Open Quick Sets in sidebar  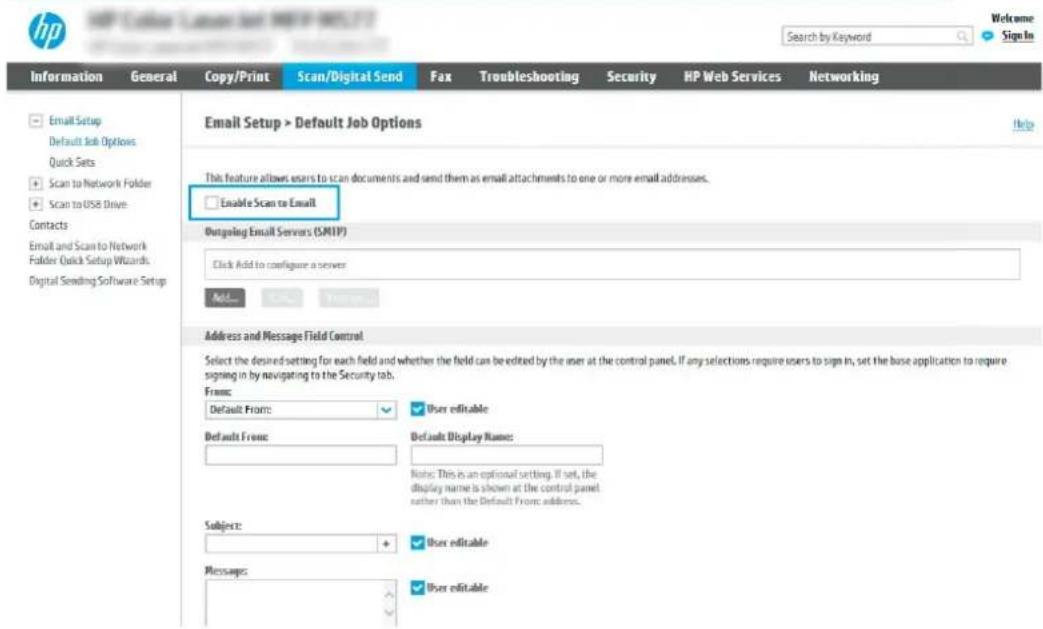(72, 162)
